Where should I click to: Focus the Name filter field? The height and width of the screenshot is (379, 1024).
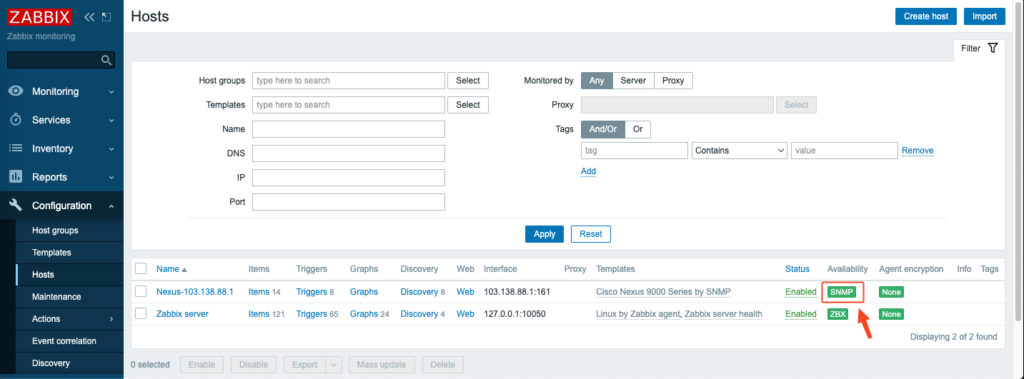(x=348, y=129)
